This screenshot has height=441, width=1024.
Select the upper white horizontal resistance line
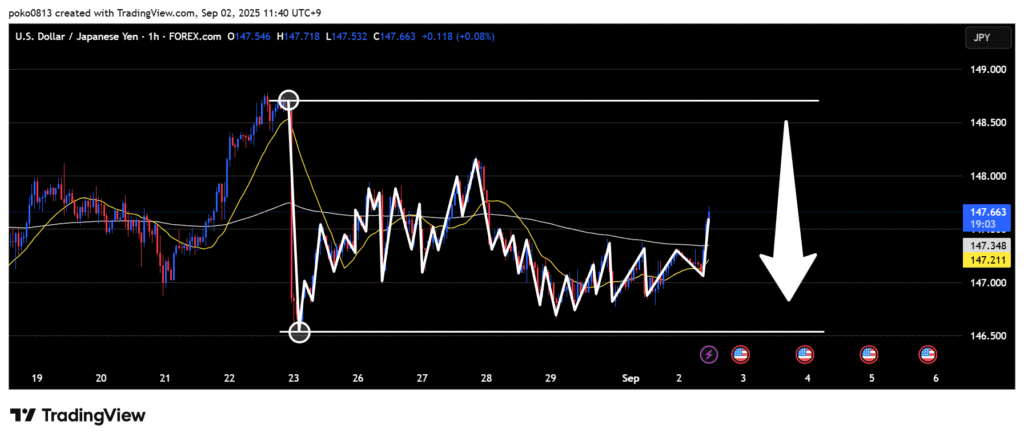click(560, 101)
